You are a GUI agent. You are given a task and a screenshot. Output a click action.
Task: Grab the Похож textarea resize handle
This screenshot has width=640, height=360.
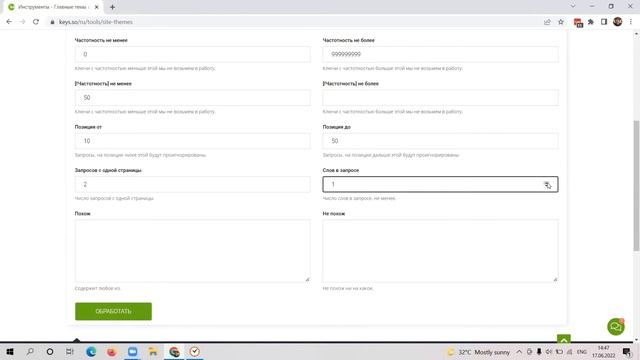[307, 279]
